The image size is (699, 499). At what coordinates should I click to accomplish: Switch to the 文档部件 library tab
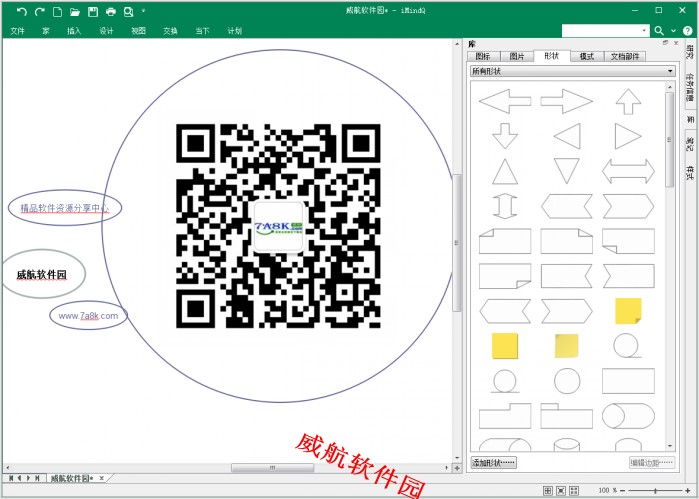click(x=625, y=56)
